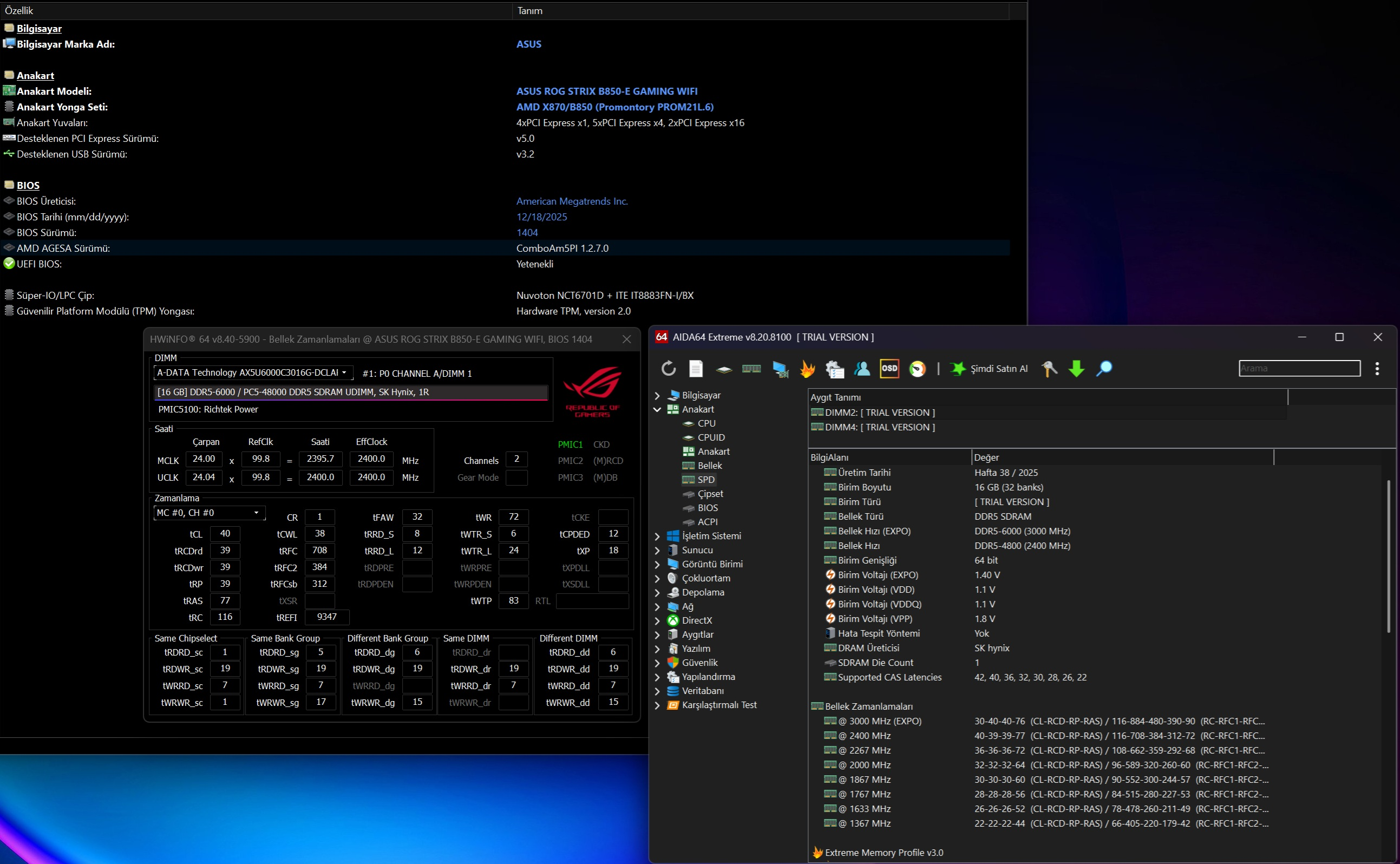
Task: Open the report page icon in AIDA64
Action: [696, 369]
